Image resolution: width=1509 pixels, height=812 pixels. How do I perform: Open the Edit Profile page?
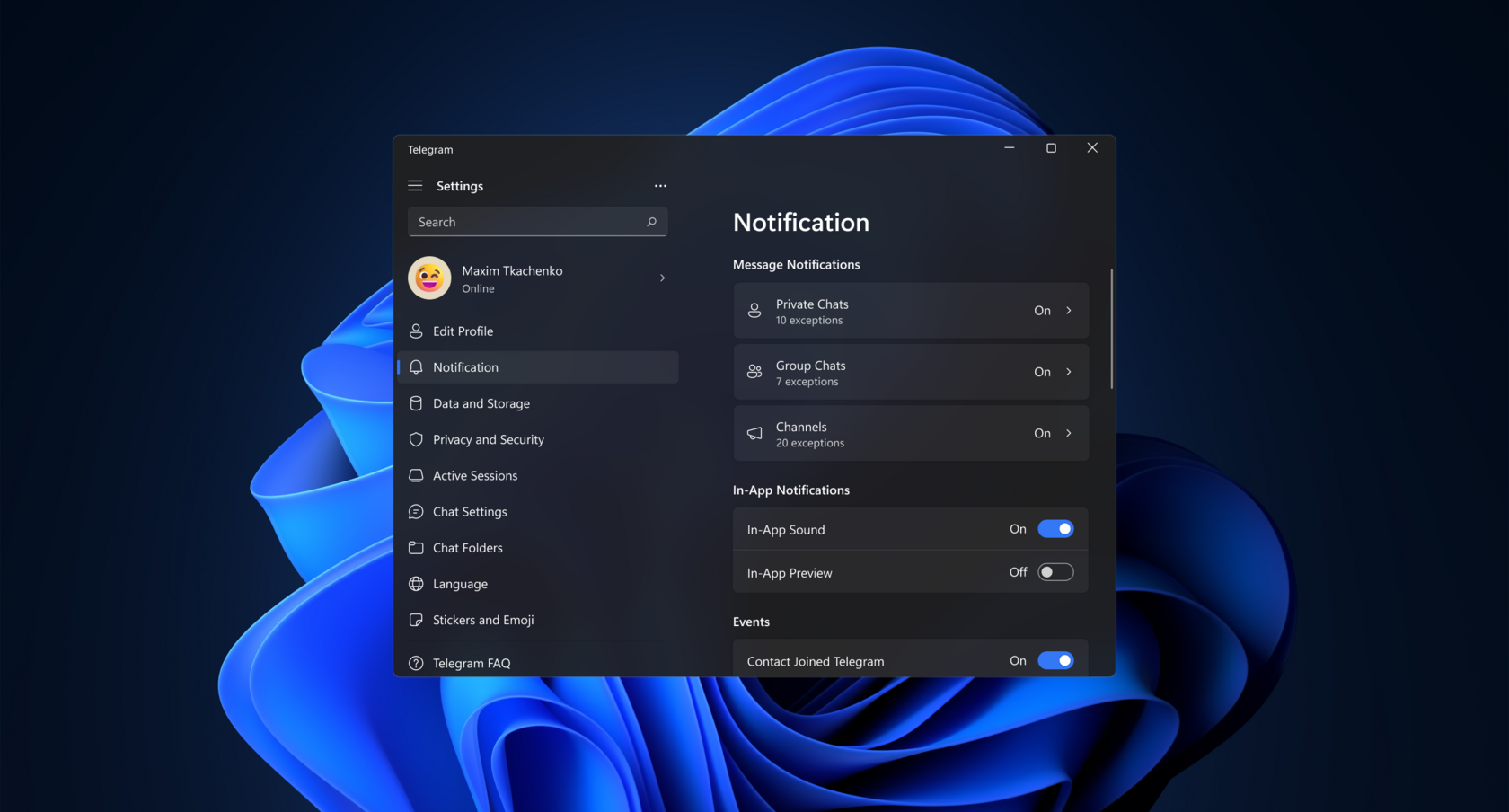tap(537, 331)
